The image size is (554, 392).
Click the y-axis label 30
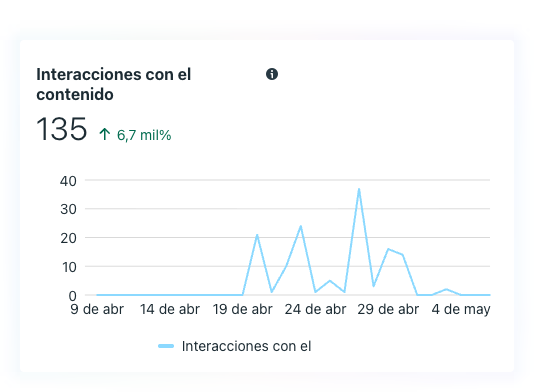(68, 210)
